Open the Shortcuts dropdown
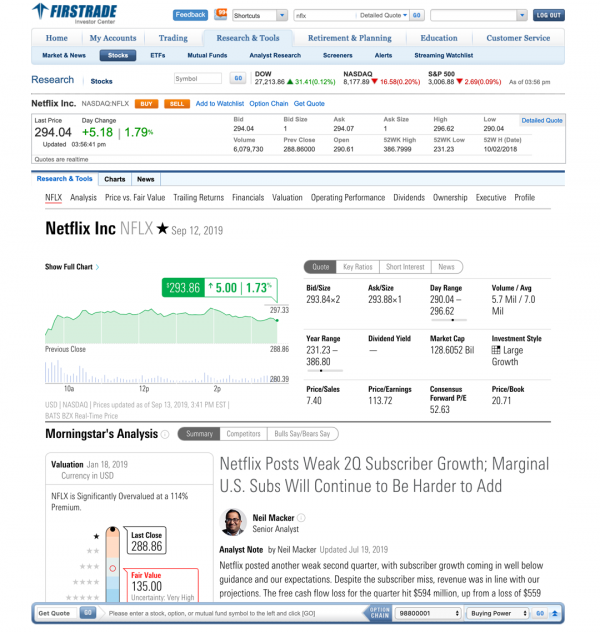Screen dimensions: 600x632 pyautogui.click(x=260, y=16)
